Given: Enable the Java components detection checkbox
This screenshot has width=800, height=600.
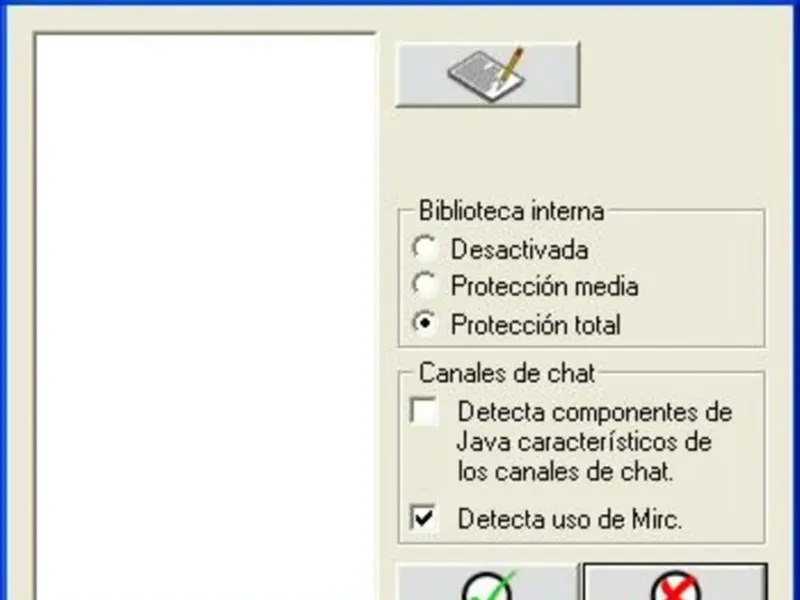Looking at the screenshot, I should pyautogui.click(x=423, y=411).
